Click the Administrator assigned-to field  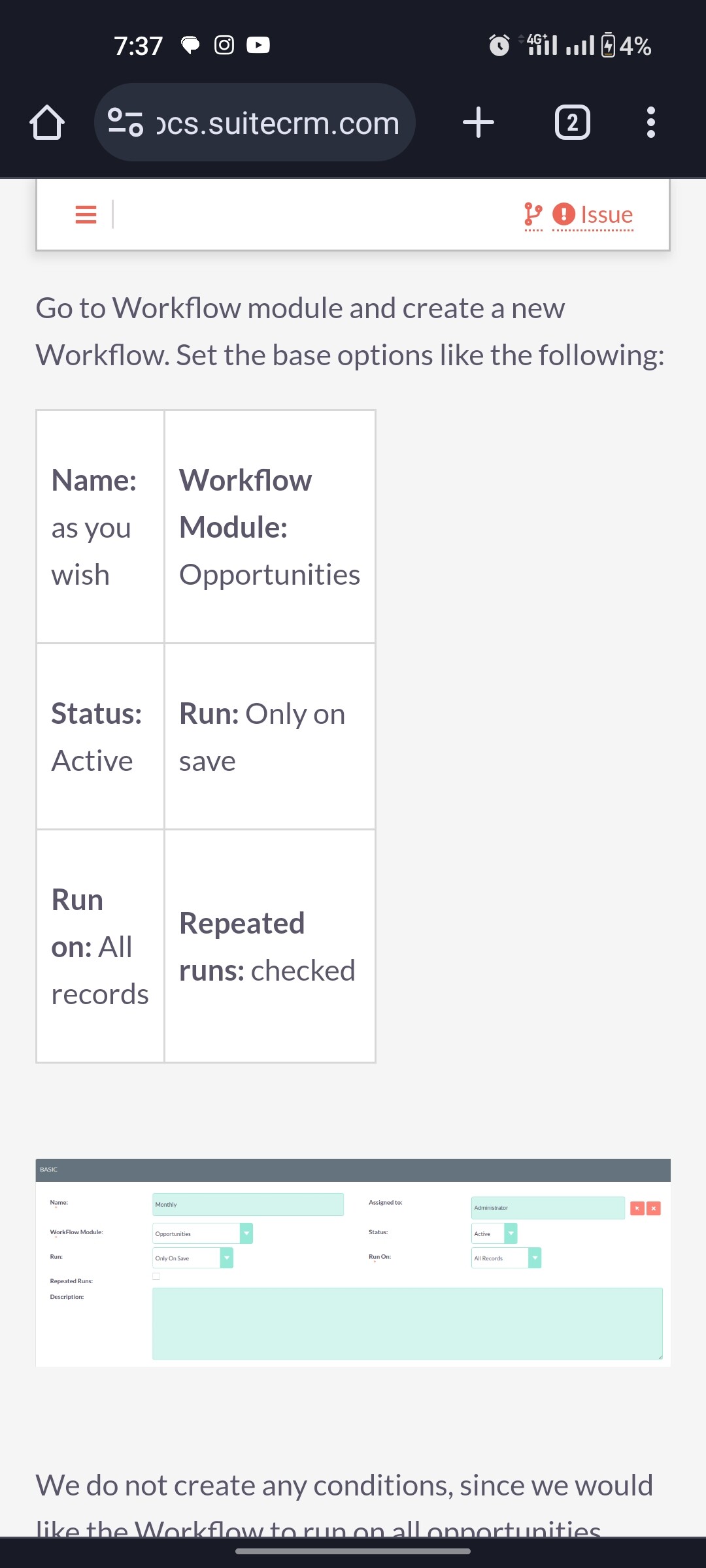point(548,1207)
